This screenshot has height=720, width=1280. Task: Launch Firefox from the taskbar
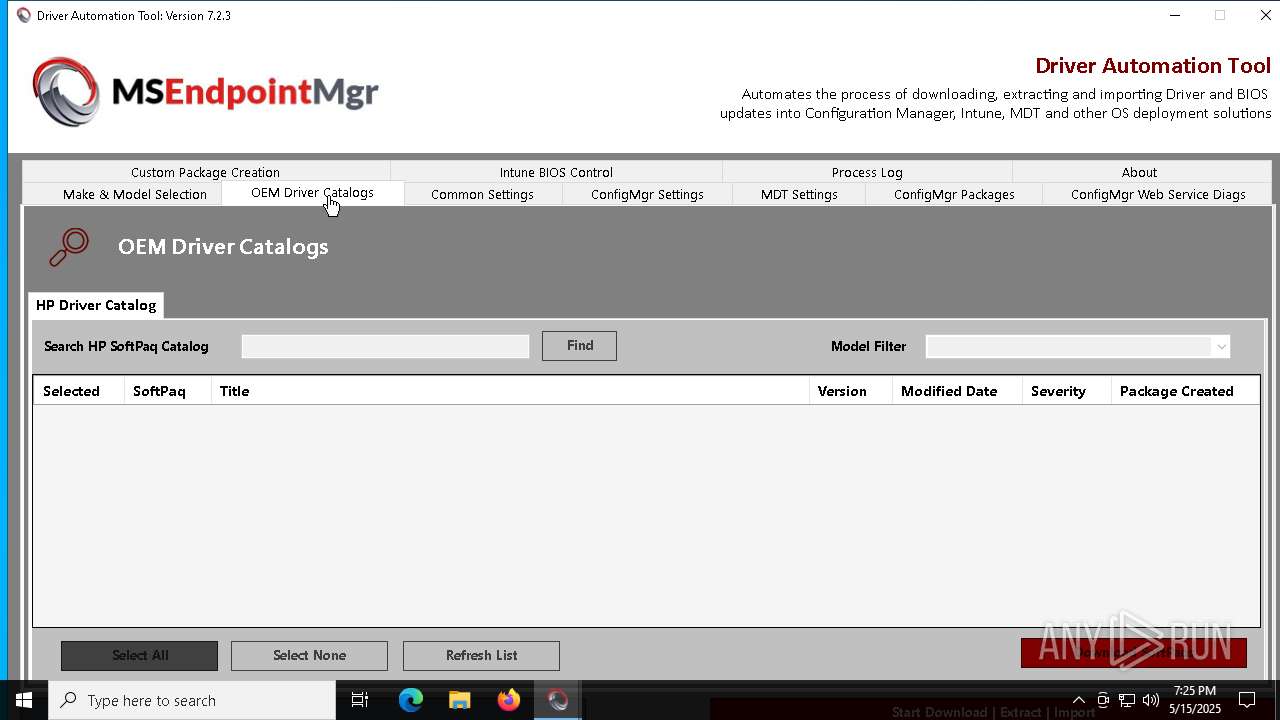(x=509, y=700)
